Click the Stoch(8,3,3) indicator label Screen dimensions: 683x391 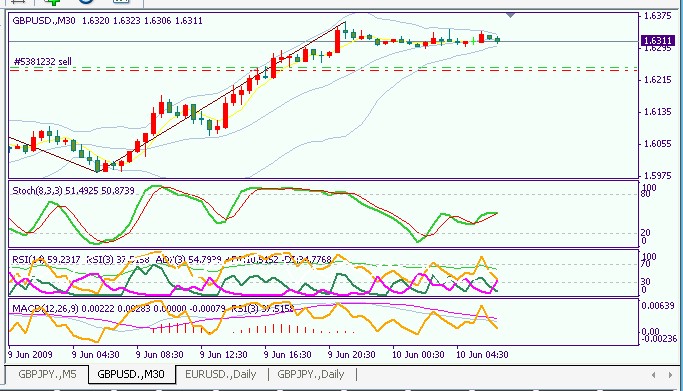[73, 191]
